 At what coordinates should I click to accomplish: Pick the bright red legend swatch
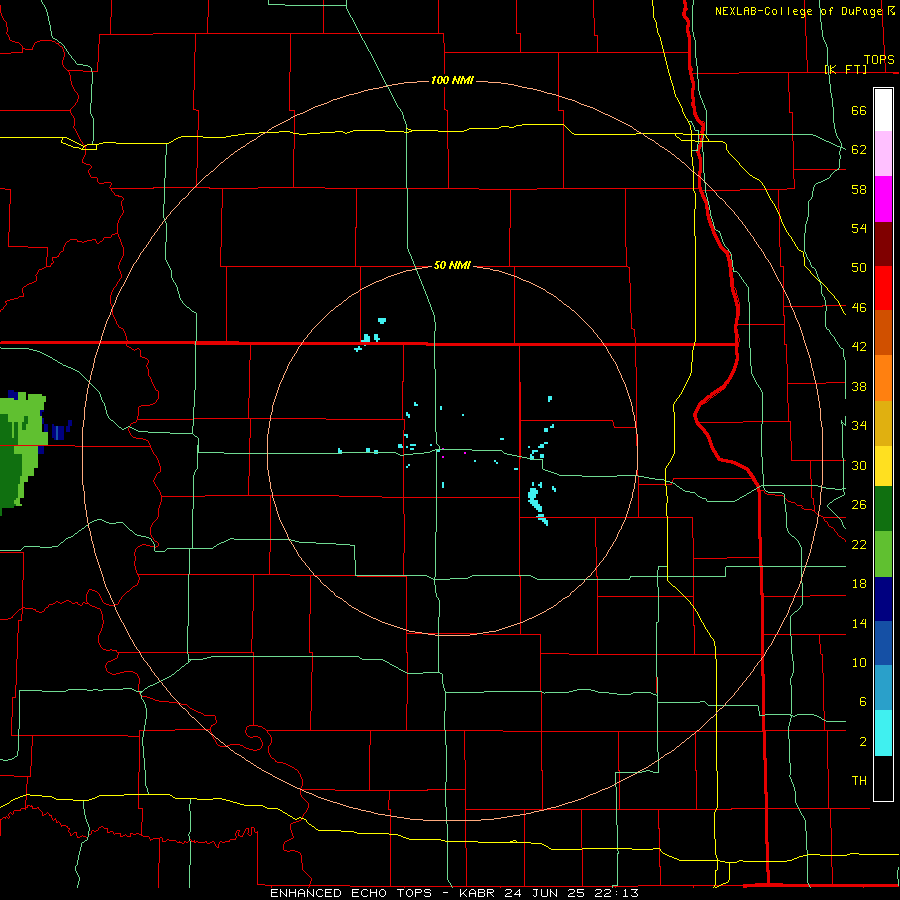883,288
